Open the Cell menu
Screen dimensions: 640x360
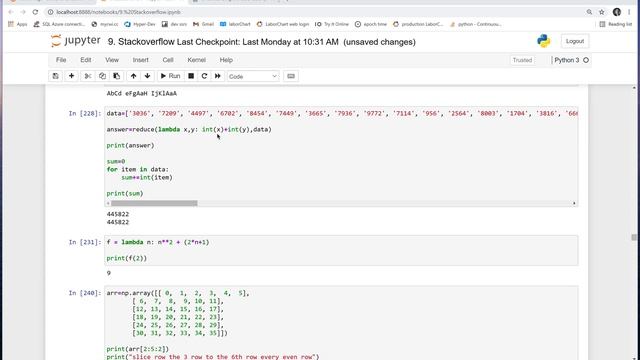[168, 60]
